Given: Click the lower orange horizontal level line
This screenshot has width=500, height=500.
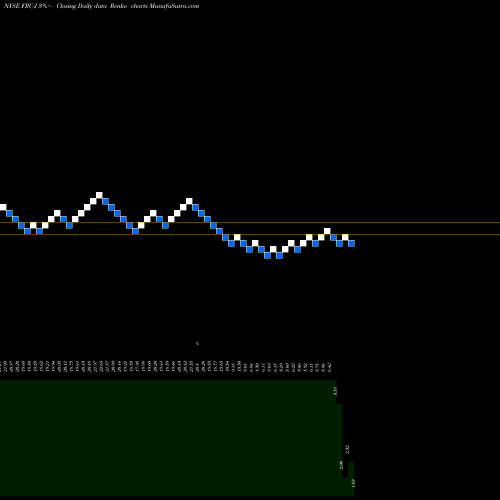Looking at the screenshot, I should [250, 235].
